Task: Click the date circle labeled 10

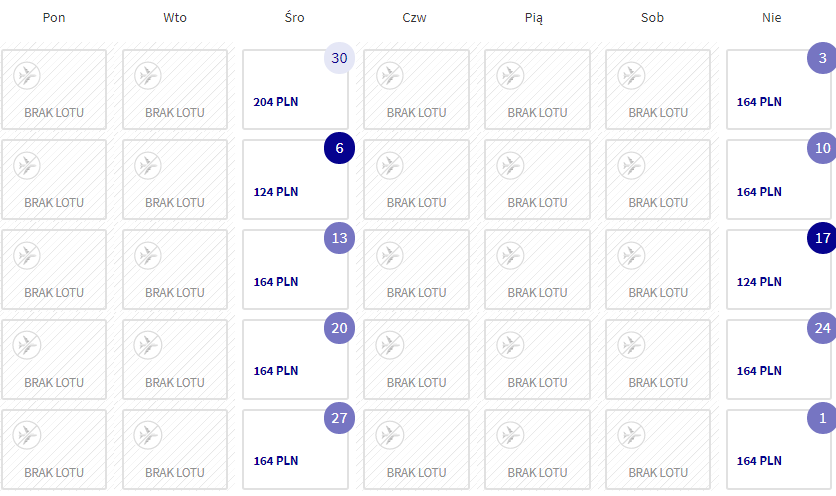Action: tap(822, 148)
